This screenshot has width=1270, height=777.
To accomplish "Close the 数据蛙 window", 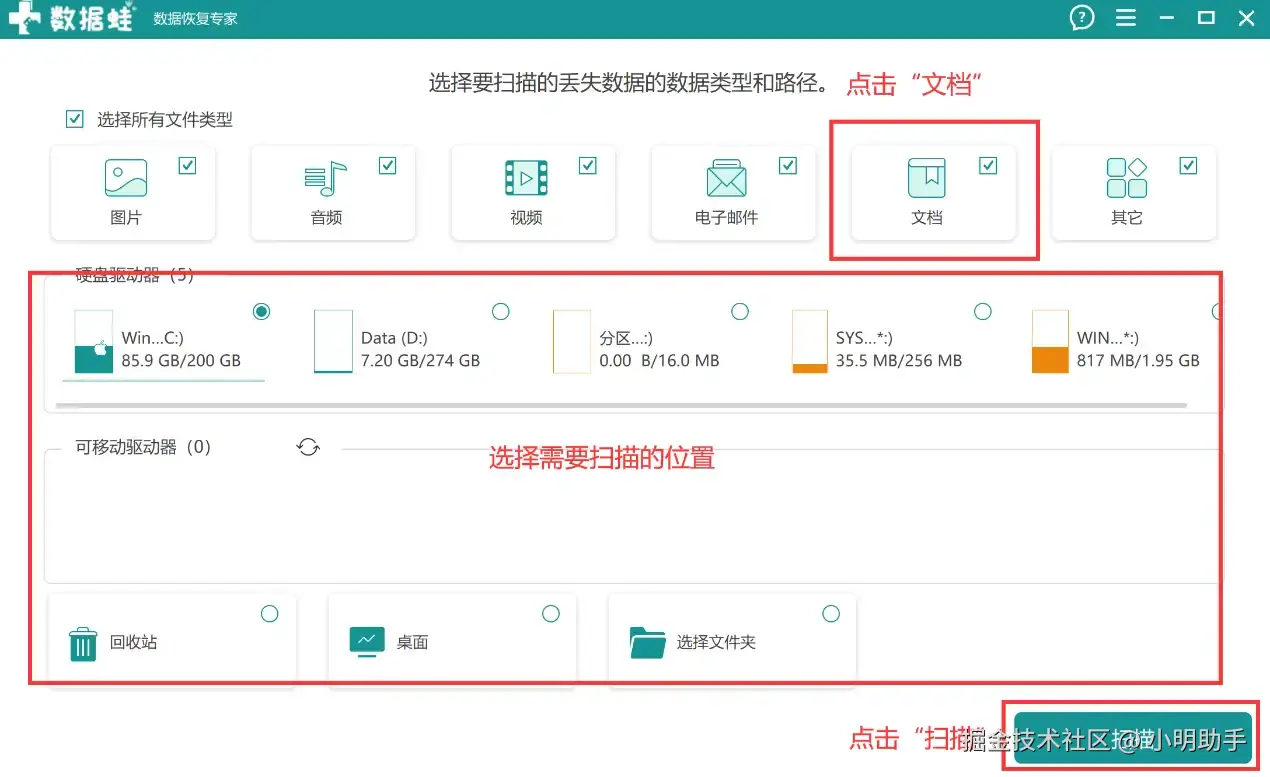I will (x=1246, y=18).
